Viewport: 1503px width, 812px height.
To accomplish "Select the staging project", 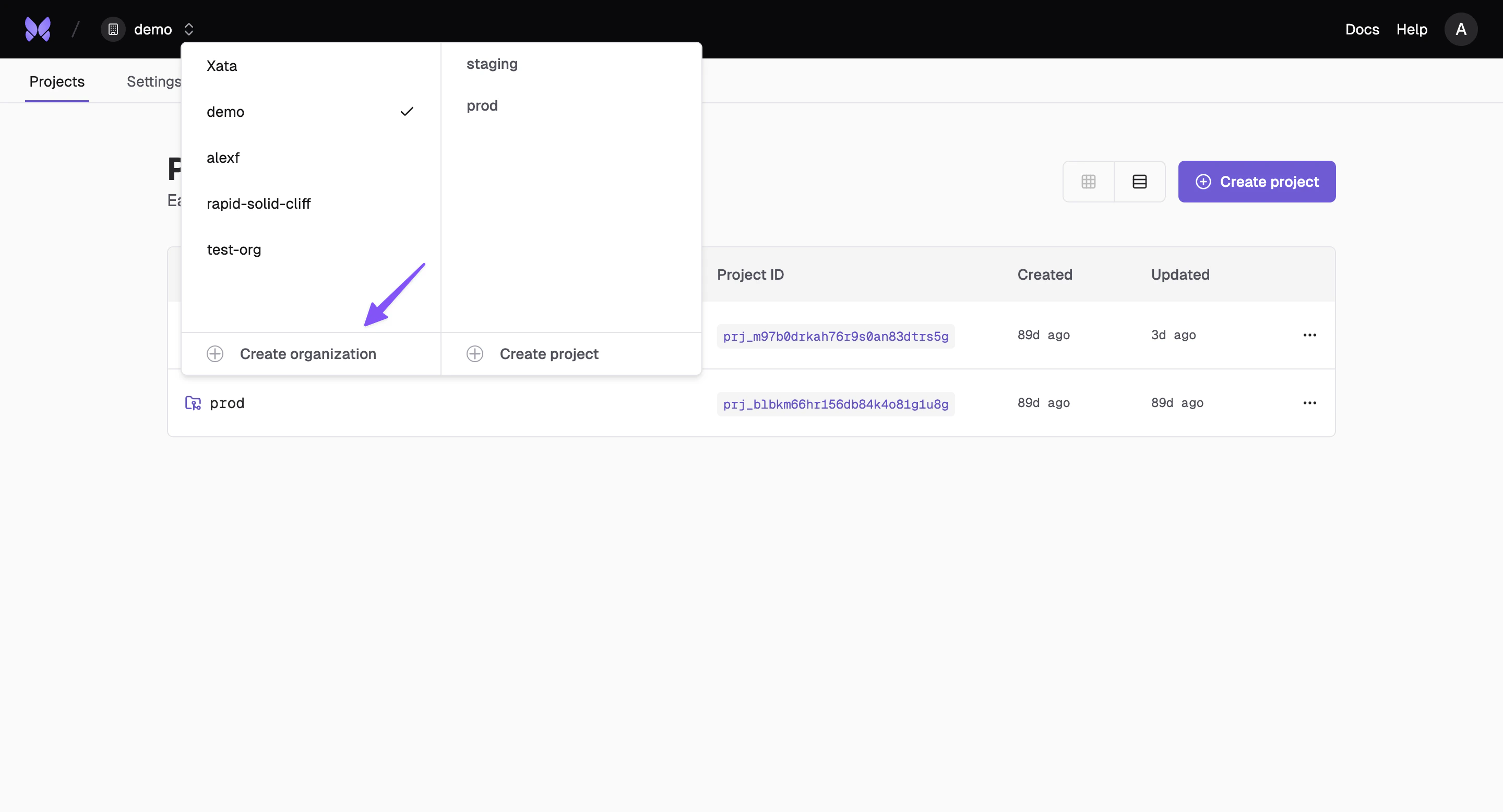I will pyautogui.click(x=492, y=64).
